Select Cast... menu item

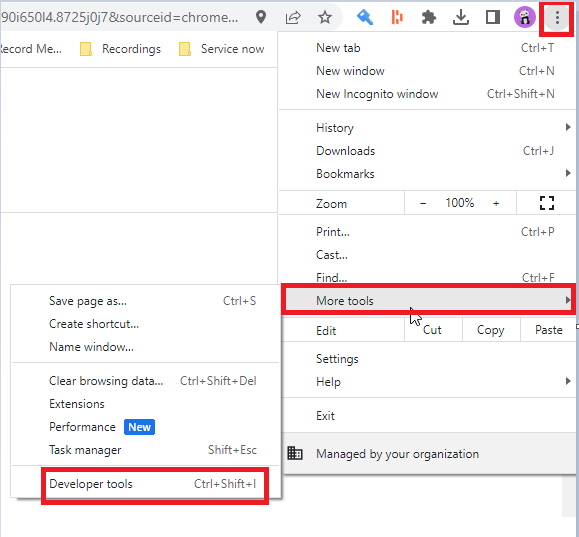[427, 255]
